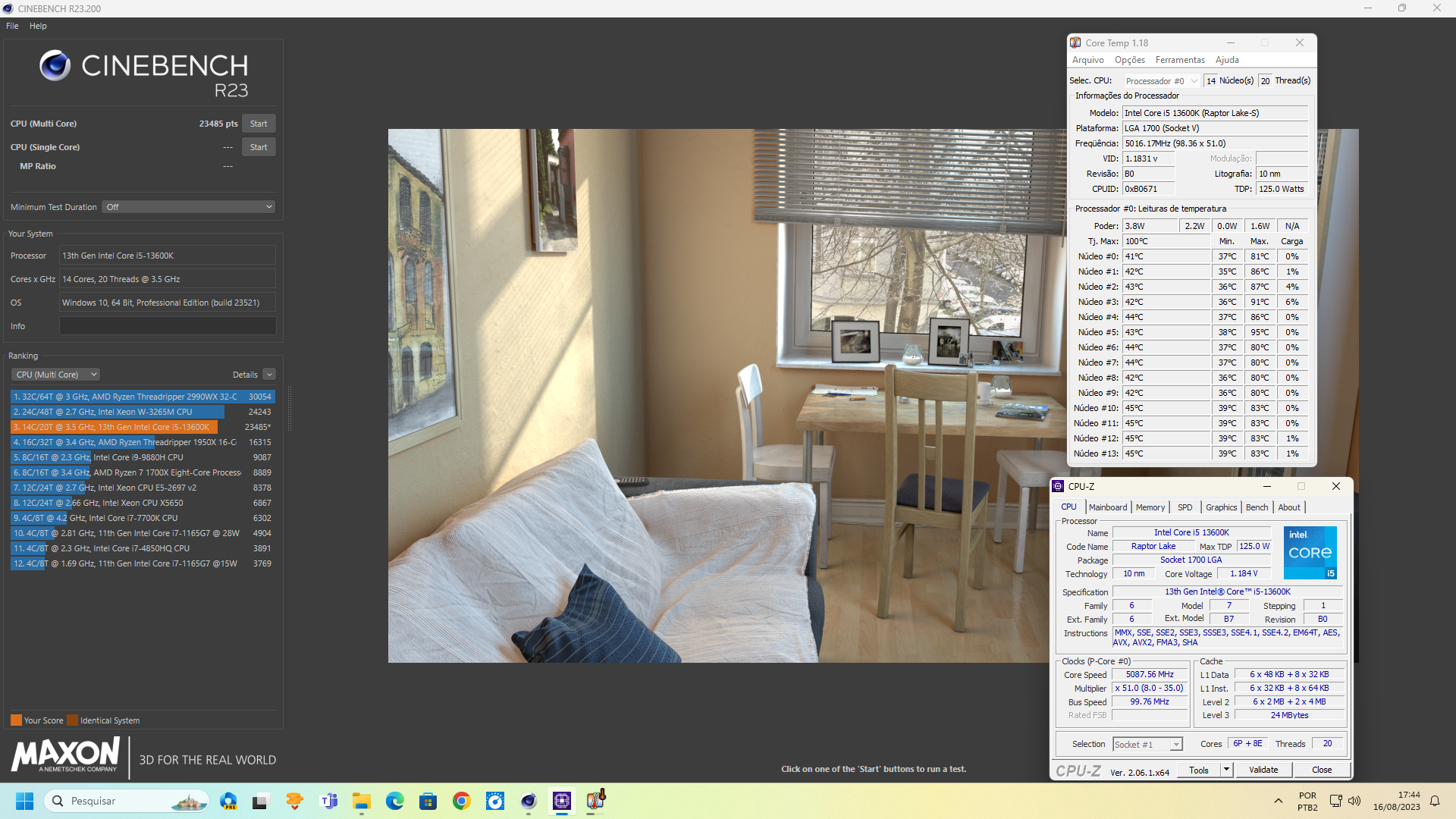Screen dimensions: 1456x819
Task: Select the Core i7-4850HQ ranking entry
Action: coord(143,548)
